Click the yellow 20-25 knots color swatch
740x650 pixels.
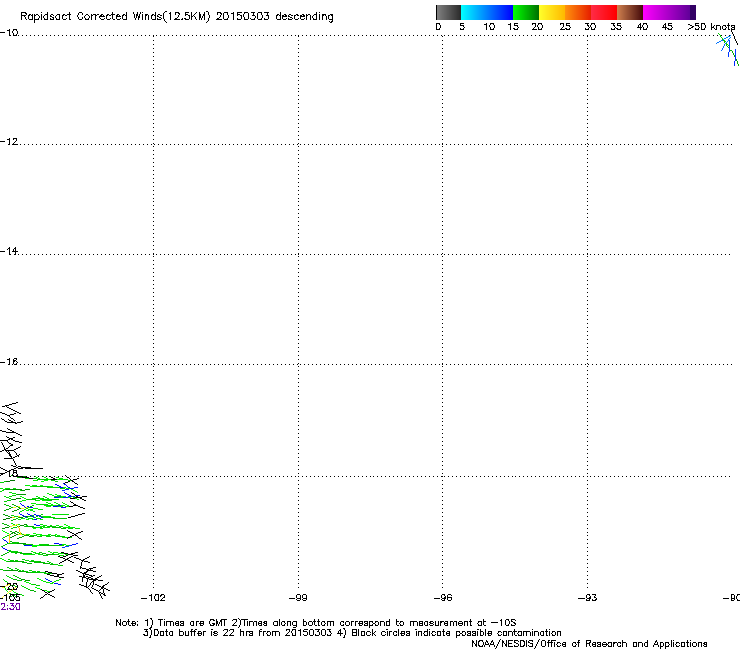tap(552, 12)
